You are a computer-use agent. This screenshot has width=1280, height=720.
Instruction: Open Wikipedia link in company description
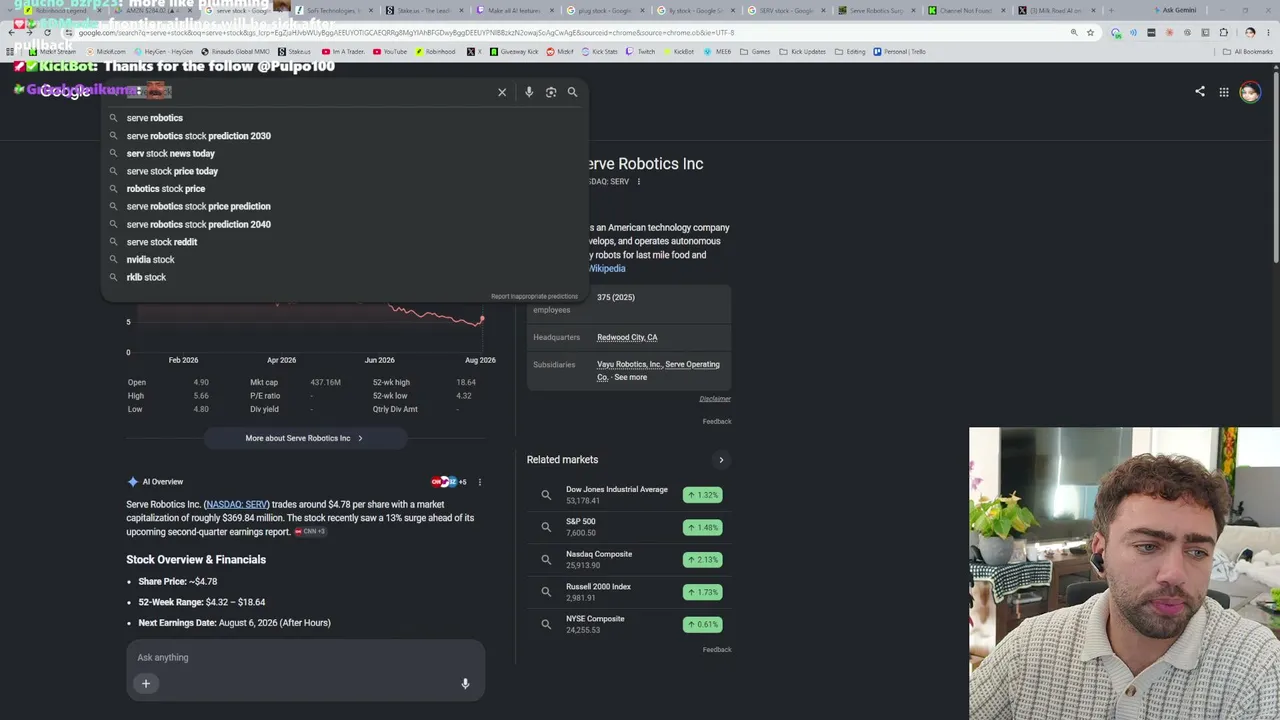click(x=607, y=268)
